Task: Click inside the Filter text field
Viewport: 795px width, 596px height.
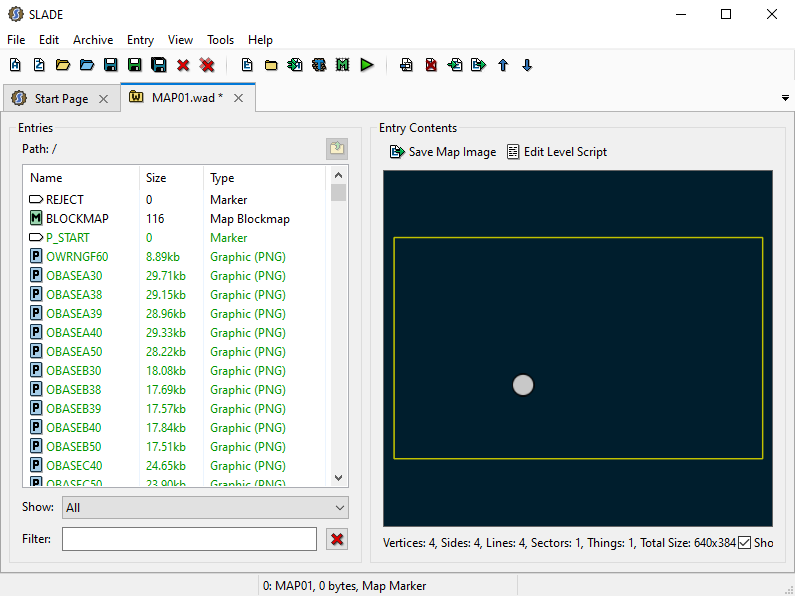Action: (189, 539)
